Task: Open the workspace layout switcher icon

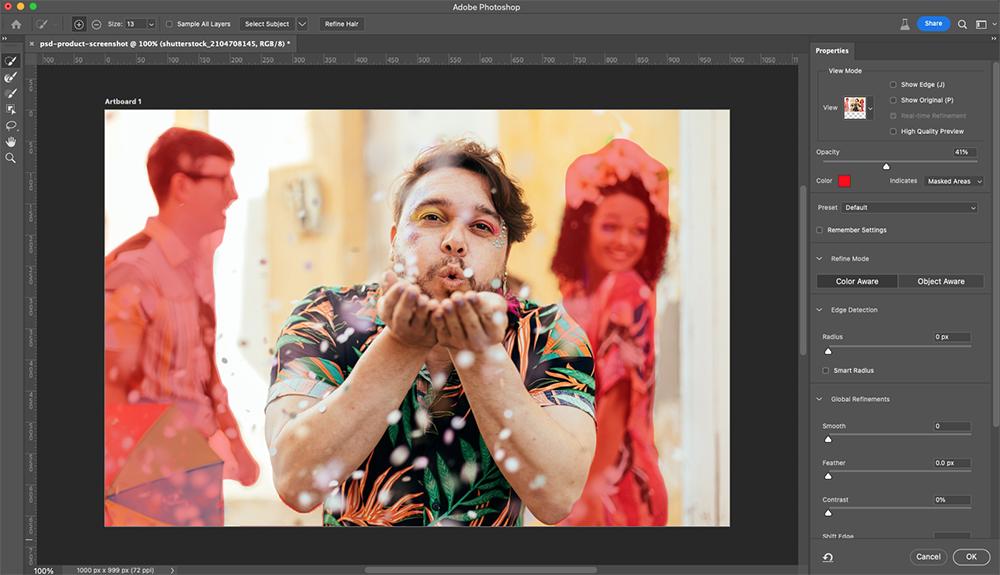Action: coord(982,24)
